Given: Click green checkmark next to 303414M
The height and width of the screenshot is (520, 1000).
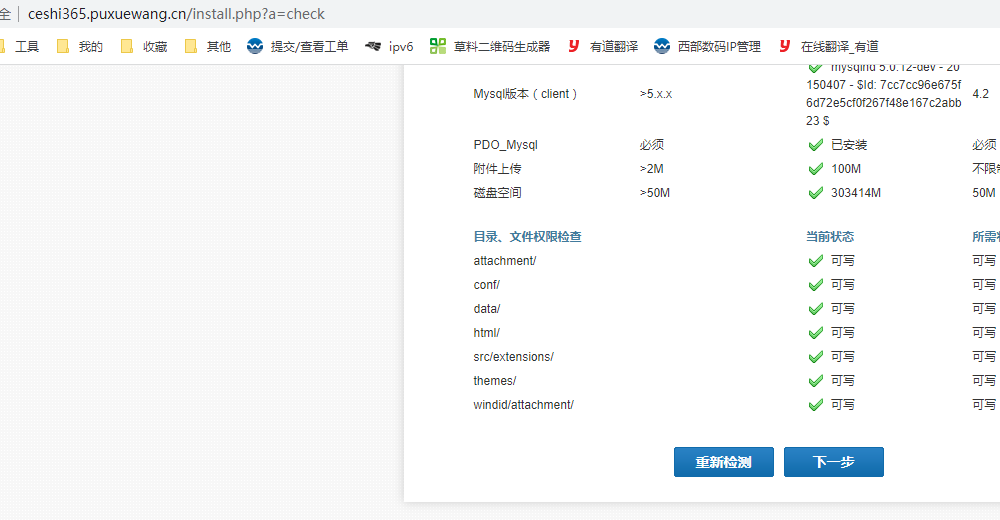Looking at the screenshot, I should pyautogui.click(x=816, y=193).
